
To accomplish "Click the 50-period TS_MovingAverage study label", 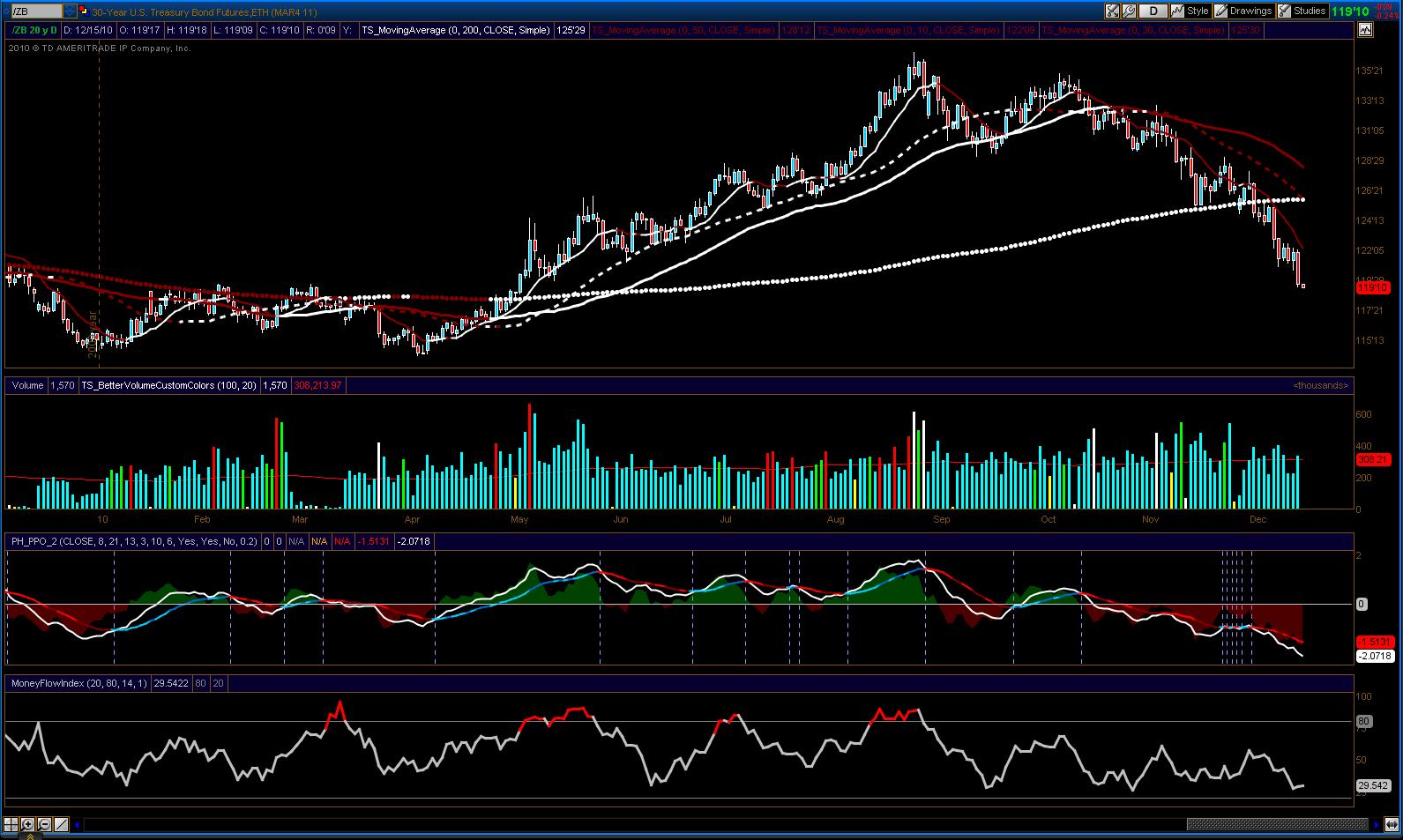I will point(683,30).
